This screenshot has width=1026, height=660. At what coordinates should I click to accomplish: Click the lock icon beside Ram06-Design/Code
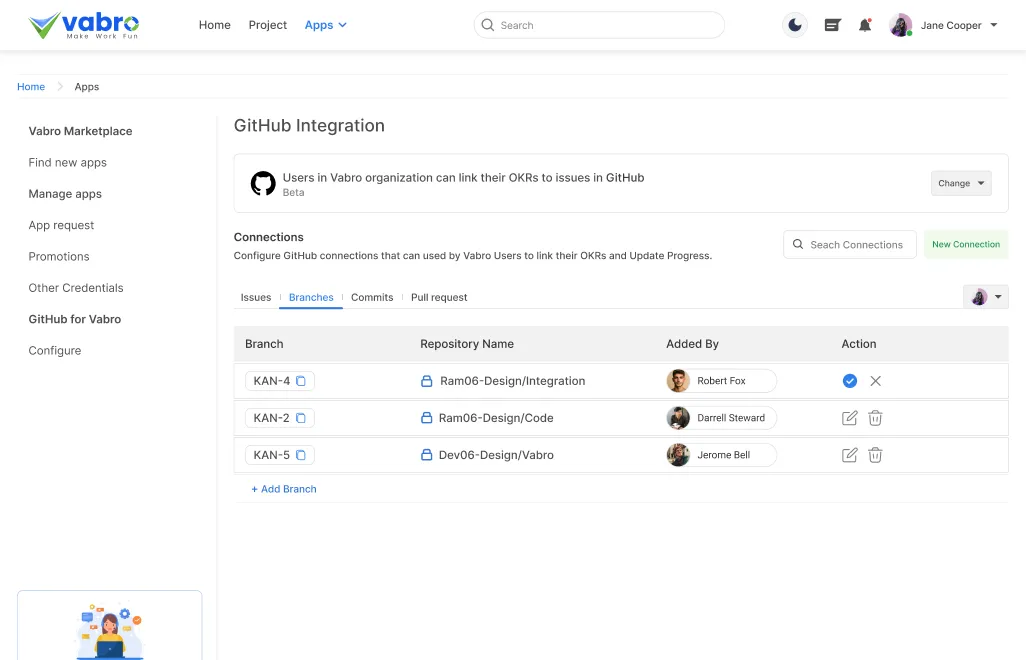[428, 418]
